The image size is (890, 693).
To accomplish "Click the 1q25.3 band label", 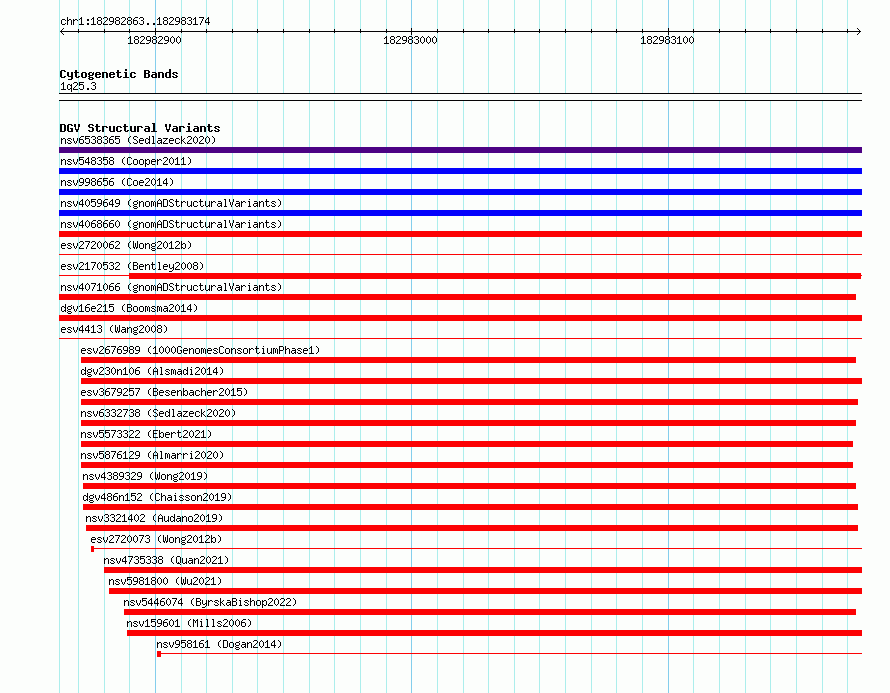I will click(x=78, y=86).
